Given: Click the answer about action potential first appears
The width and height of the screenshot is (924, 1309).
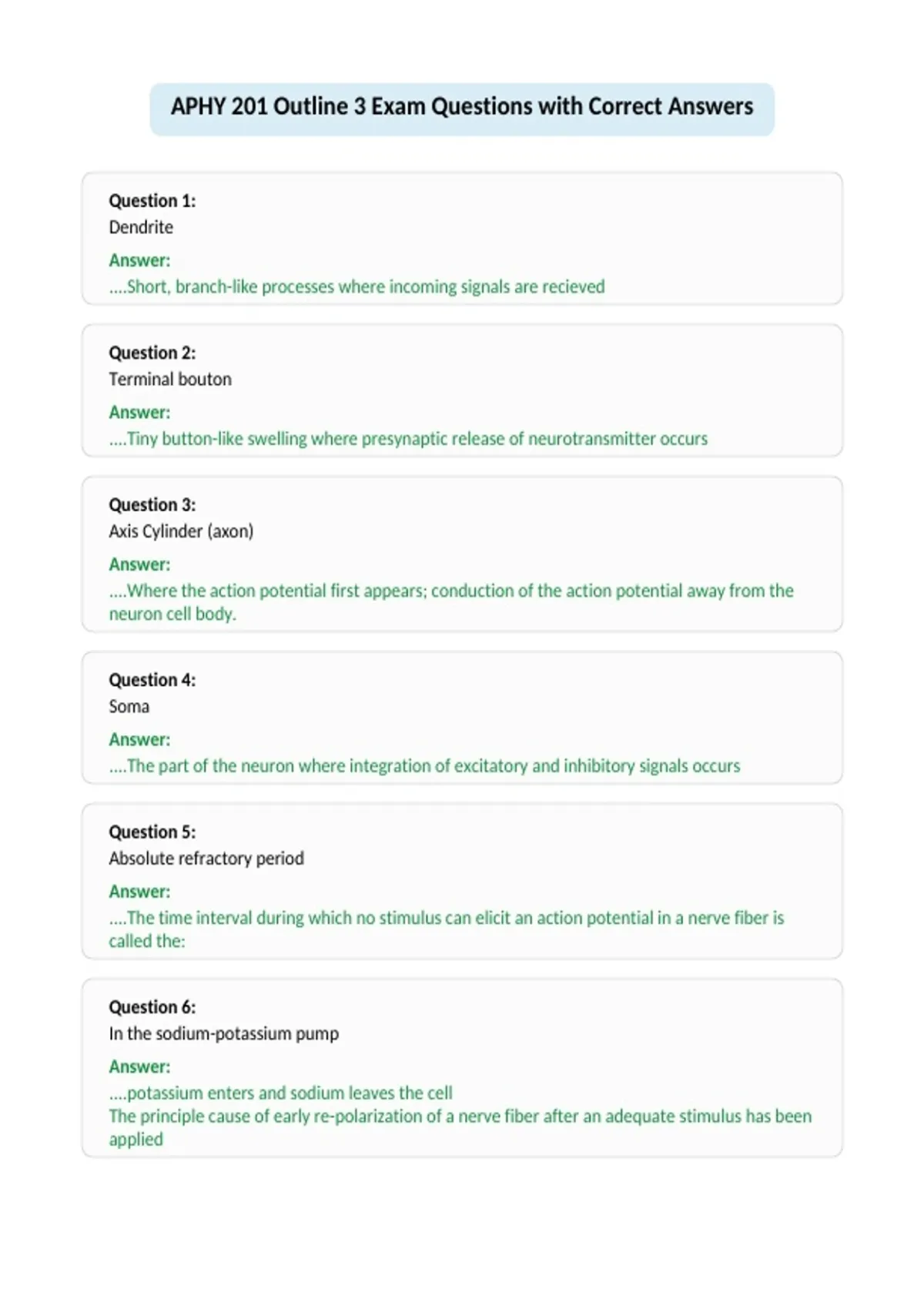Looking at the screenshot, I should [451, 602].
